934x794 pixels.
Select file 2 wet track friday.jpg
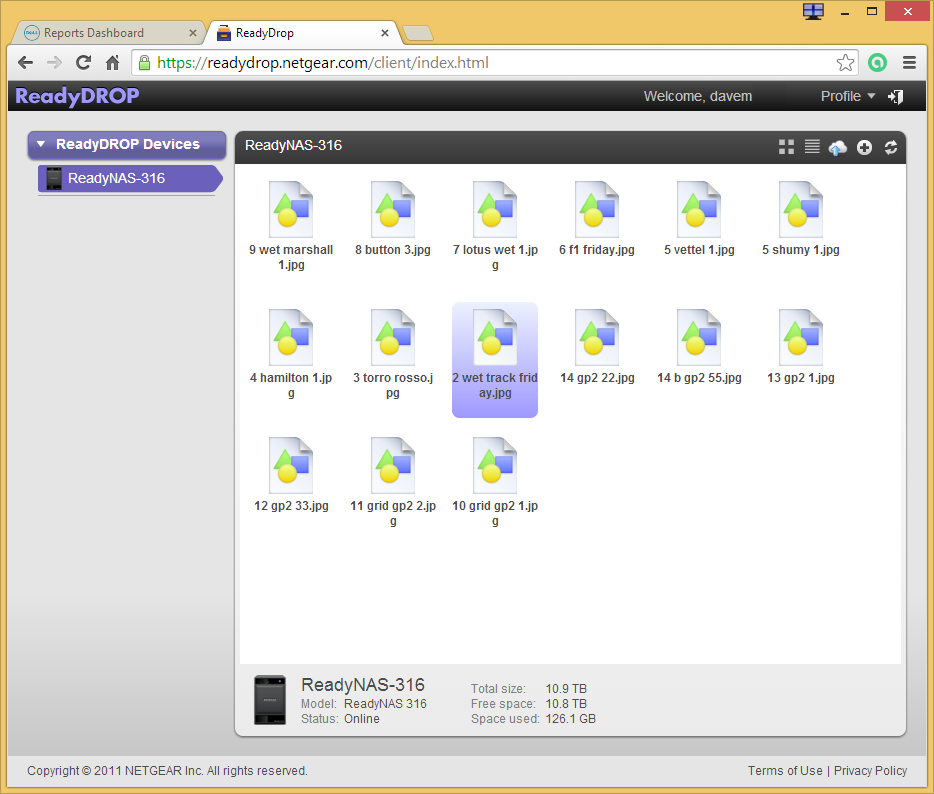pyautogui.click(x=495, y=360)
